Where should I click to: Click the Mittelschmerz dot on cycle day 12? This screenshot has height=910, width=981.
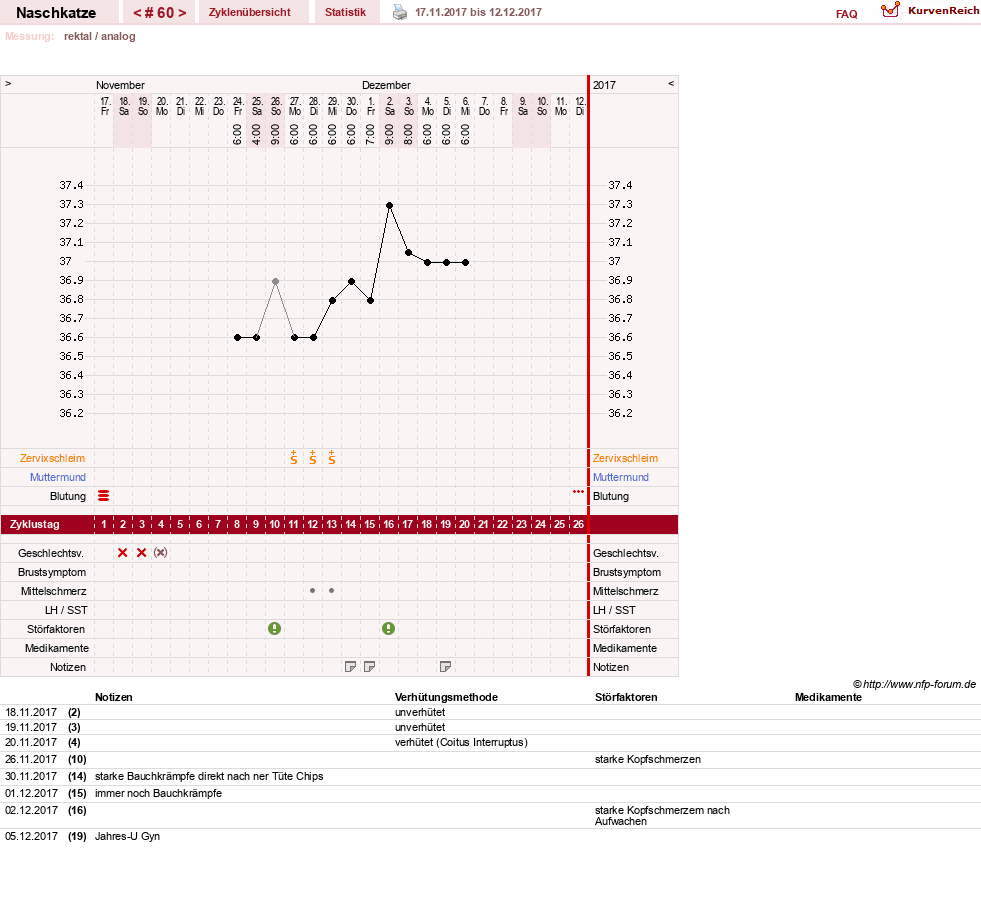312,590
